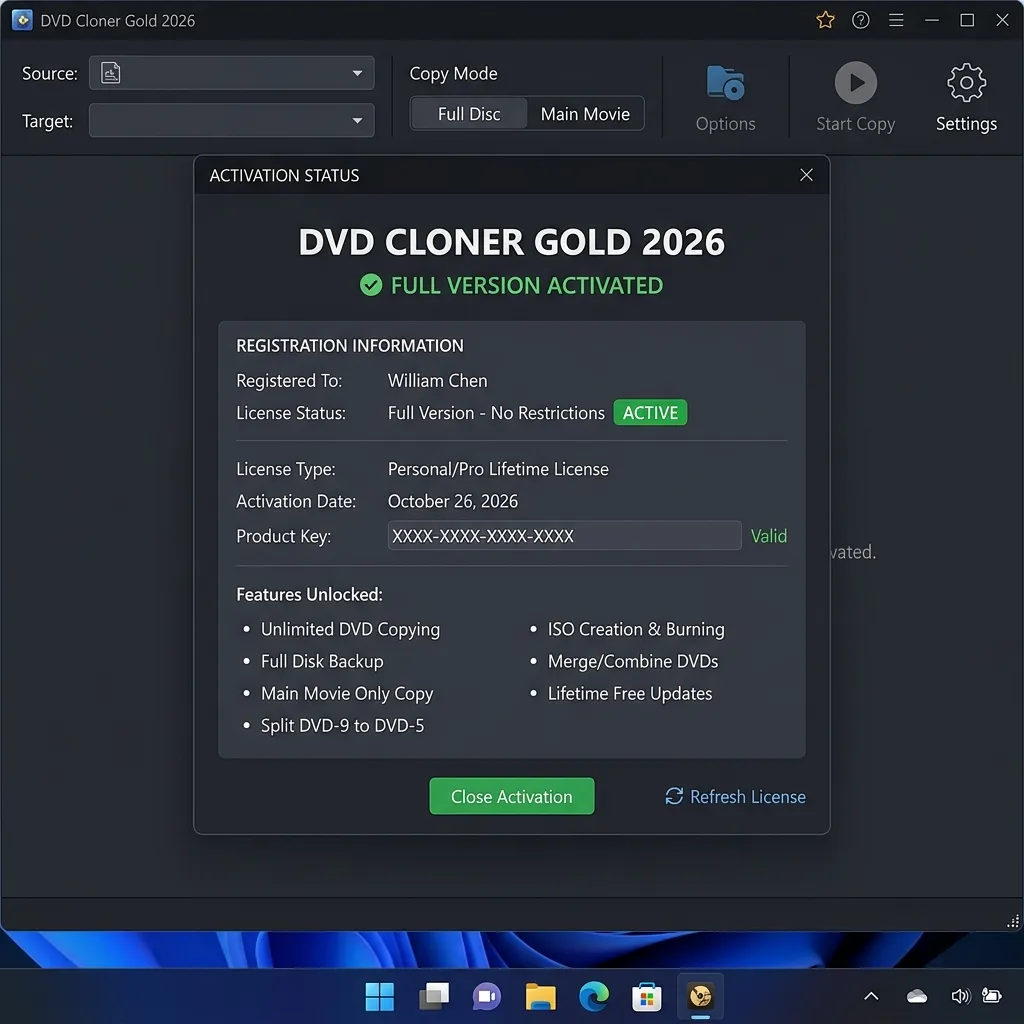The width and height of the screenshot is (1024, 1024).
Task: Show hidden system tray icons chevron
Action: point(871,996)
